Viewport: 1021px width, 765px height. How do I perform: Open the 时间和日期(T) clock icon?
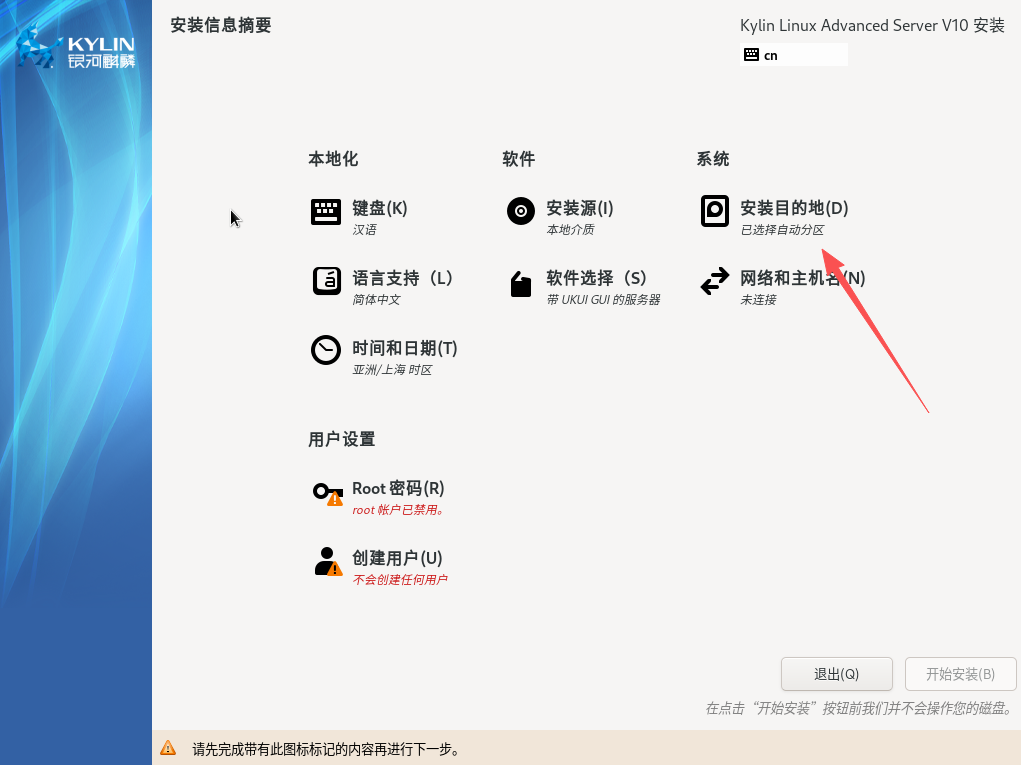pos(325,350)
